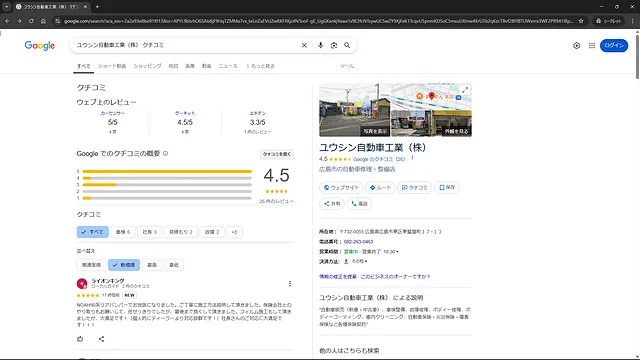The width and height of the screenshot is (640, 360).
Task: Switch to the 地図 tab
Action: click(173, 66)
